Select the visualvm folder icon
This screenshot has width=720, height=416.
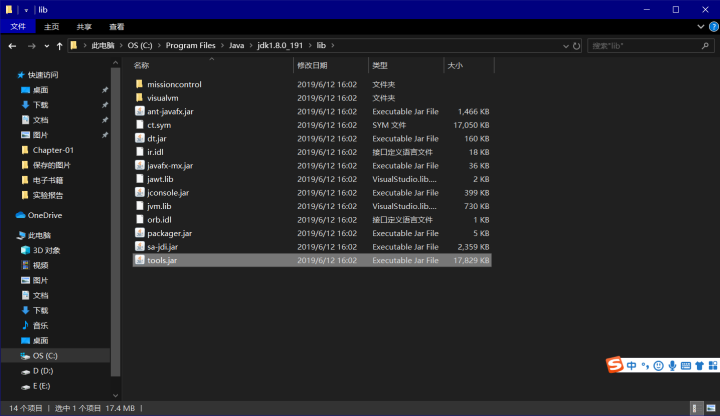(x=140, y=97)
